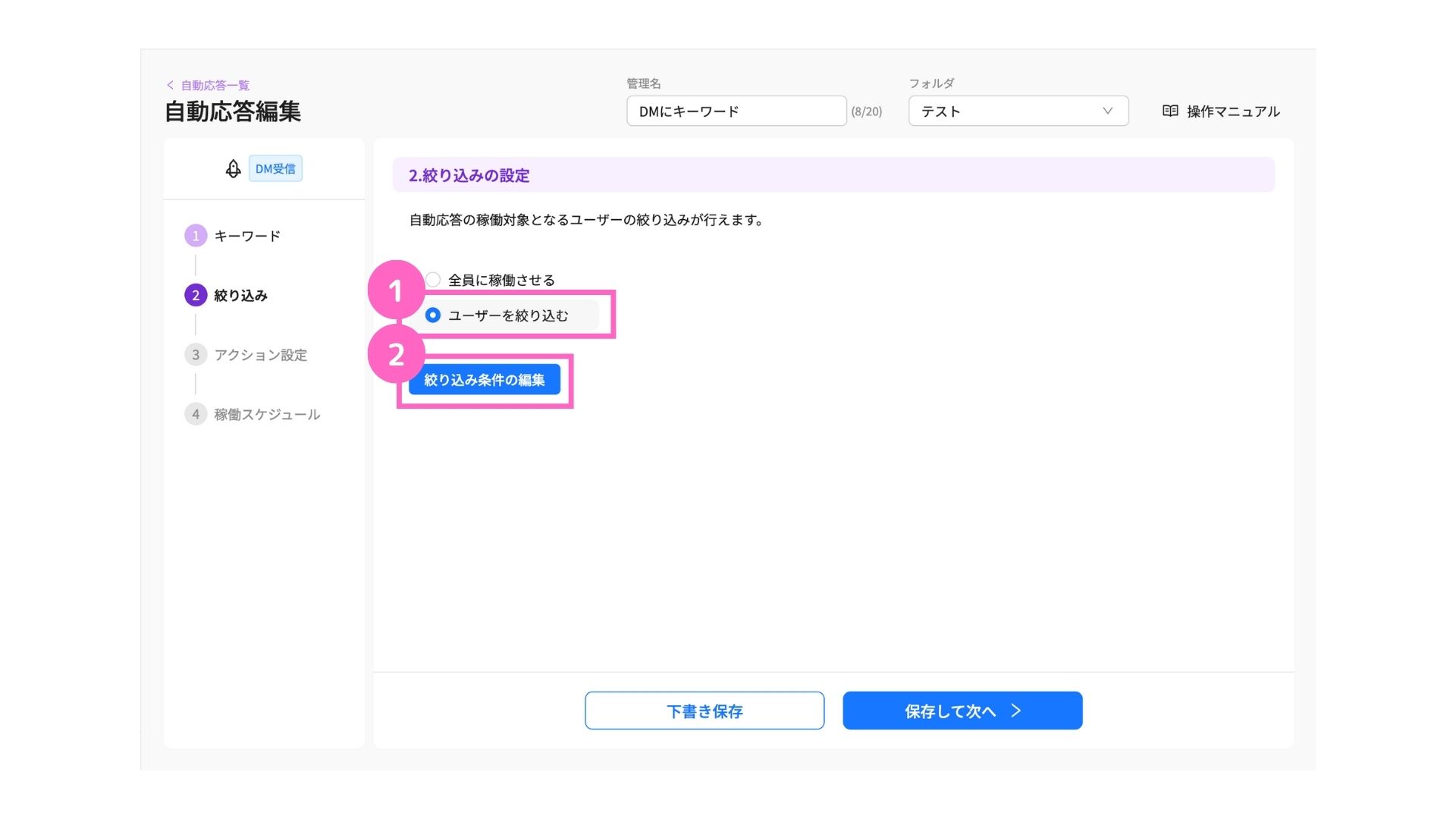Open the フォルダ dropdown showing テスト
1456x819 pixels.
[x=1018, y=111]
